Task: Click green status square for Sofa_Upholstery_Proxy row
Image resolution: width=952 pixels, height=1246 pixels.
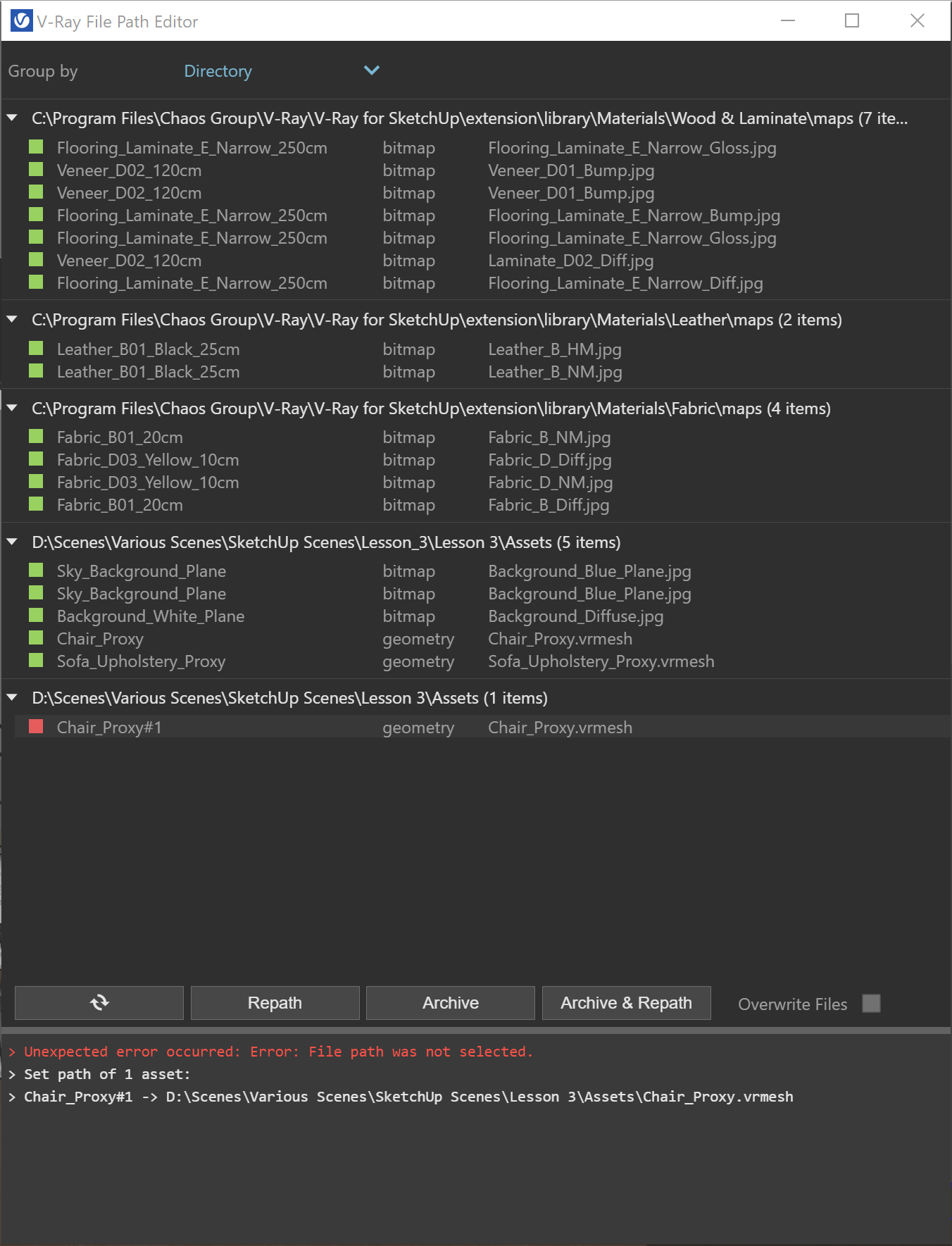Action: pos(36,661)
